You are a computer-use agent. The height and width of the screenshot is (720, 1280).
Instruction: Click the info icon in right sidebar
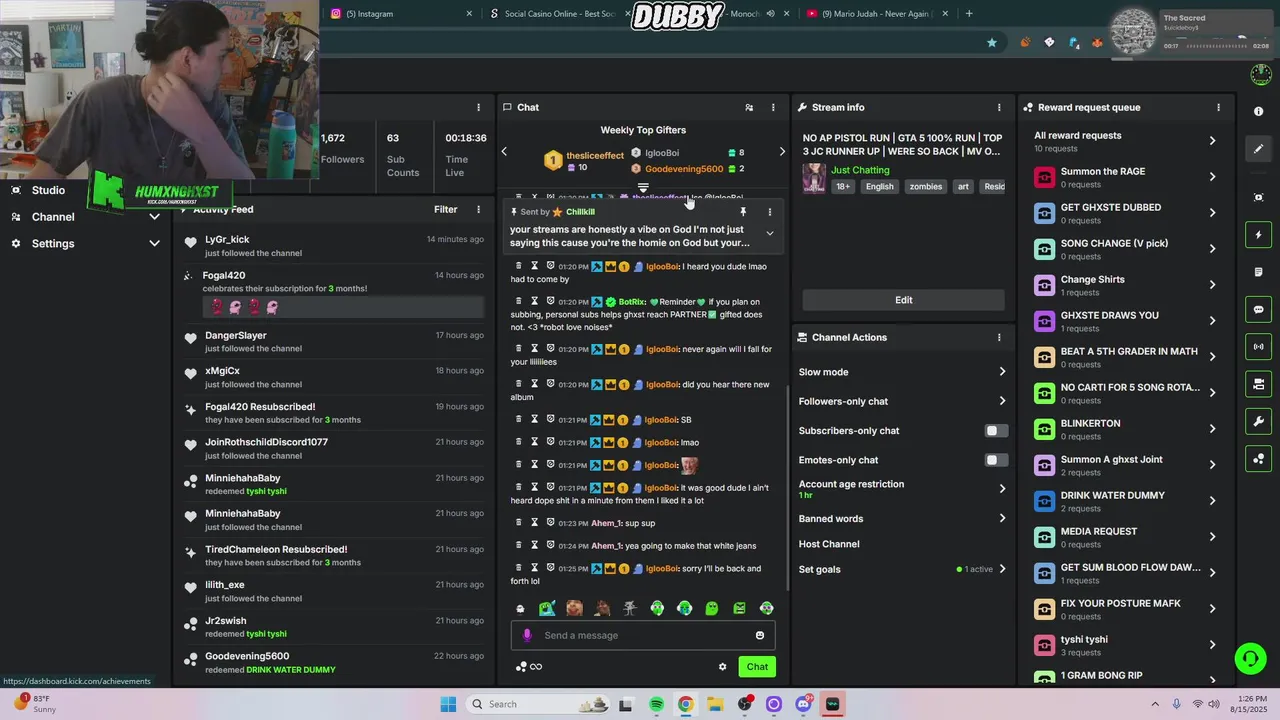[1259, 111]
